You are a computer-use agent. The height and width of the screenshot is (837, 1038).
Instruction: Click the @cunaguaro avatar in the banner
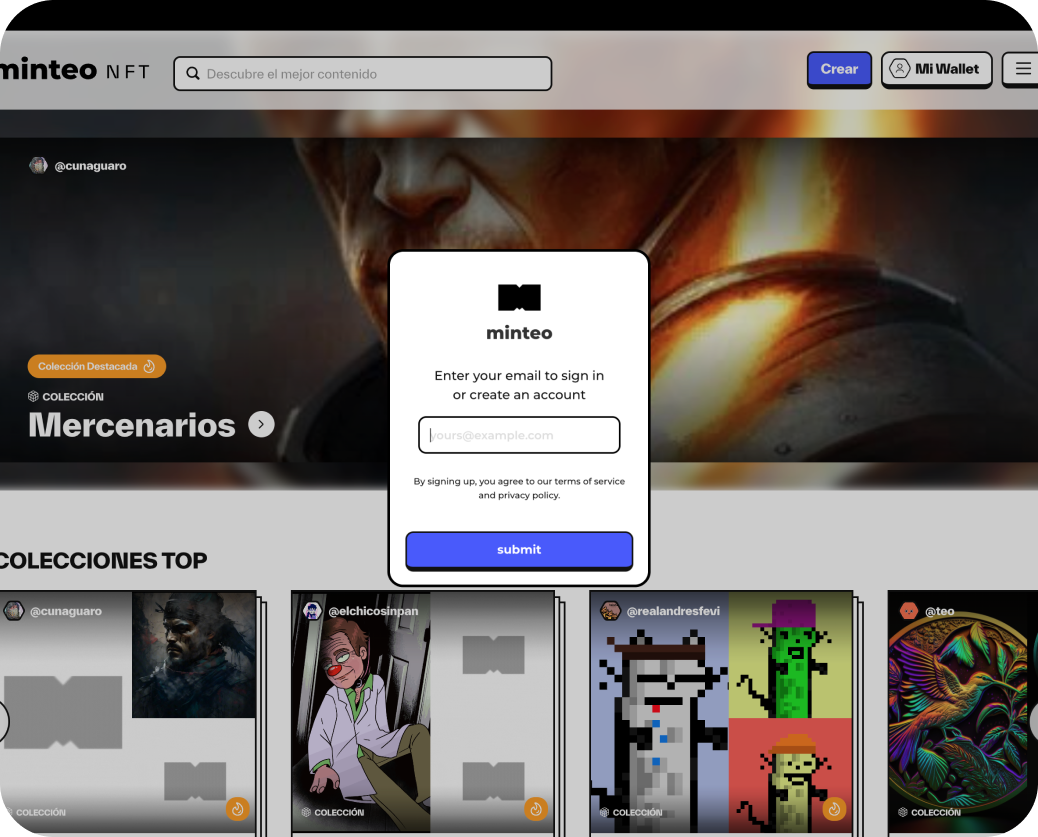coord(38,166)
